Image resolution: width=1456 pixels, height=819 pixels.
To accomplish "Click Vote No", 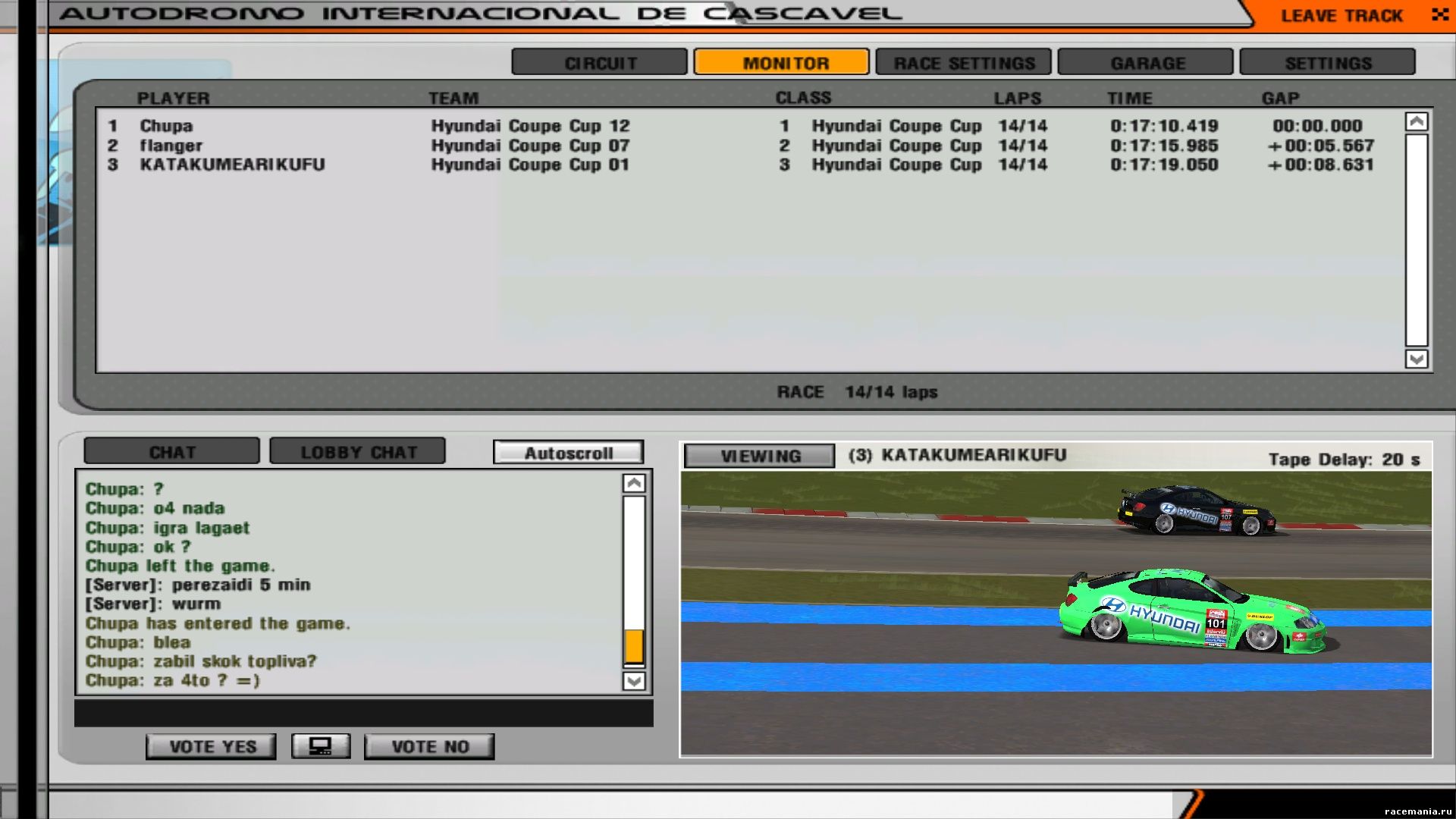I will click(x=429, y=746).
